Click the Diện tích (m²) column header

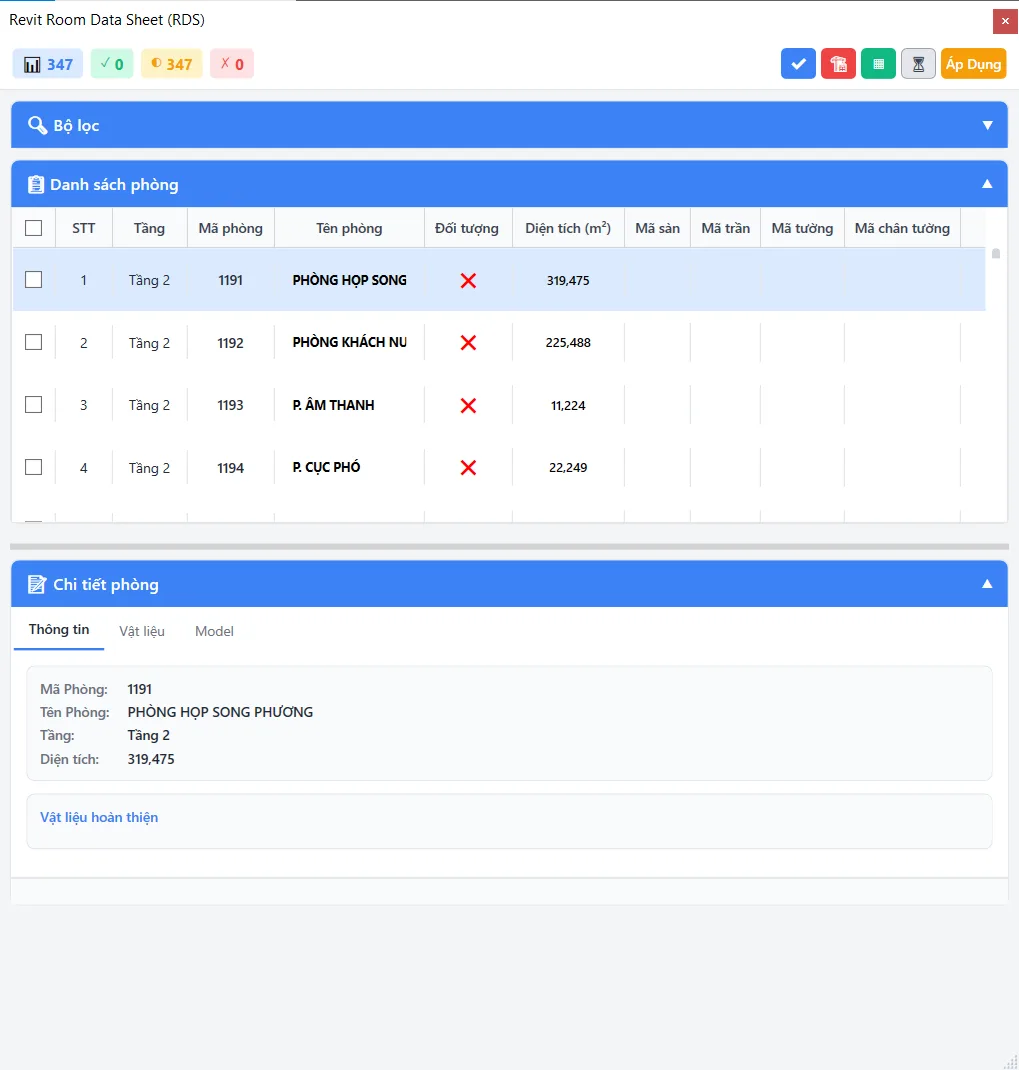click(568, 229)
